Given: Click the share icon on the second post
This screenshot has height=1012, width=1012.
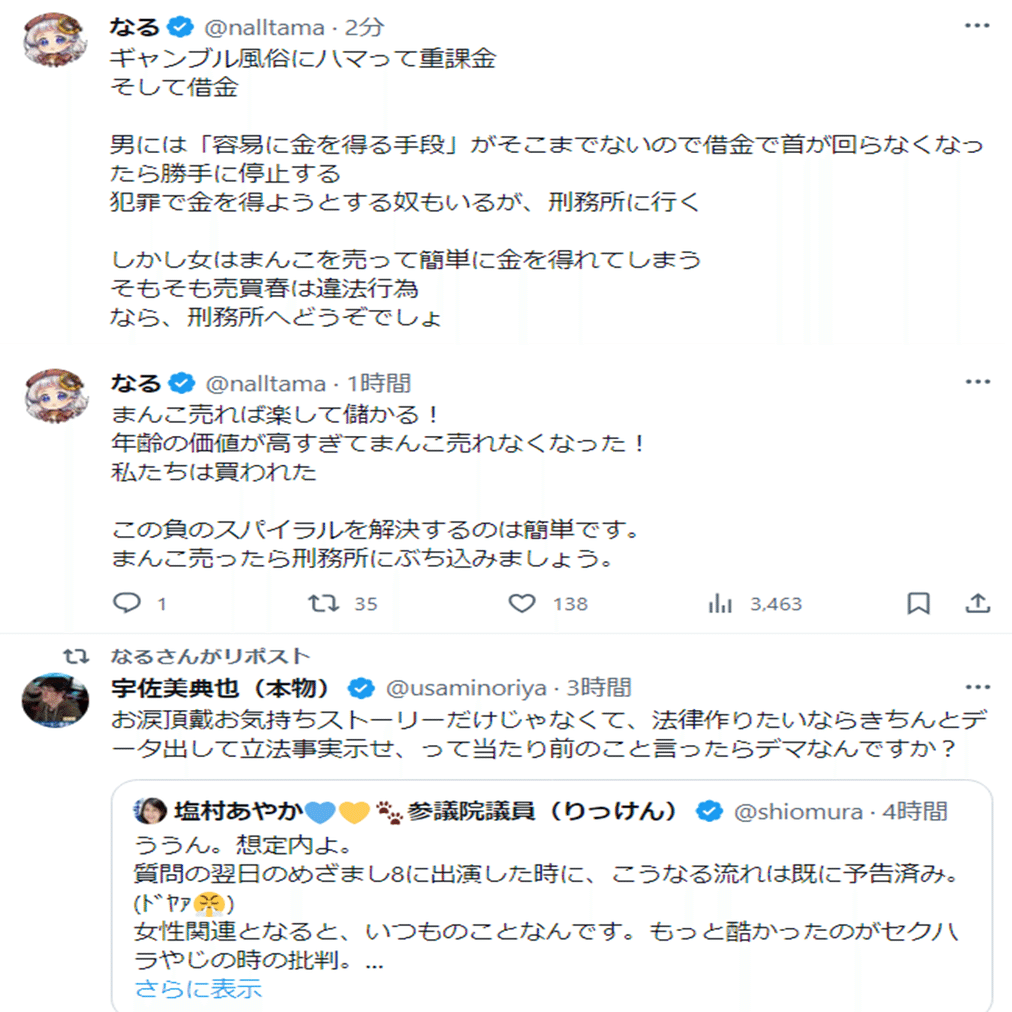Looking at the screenshot, I should pyautogui.click(x=978, y=603).
